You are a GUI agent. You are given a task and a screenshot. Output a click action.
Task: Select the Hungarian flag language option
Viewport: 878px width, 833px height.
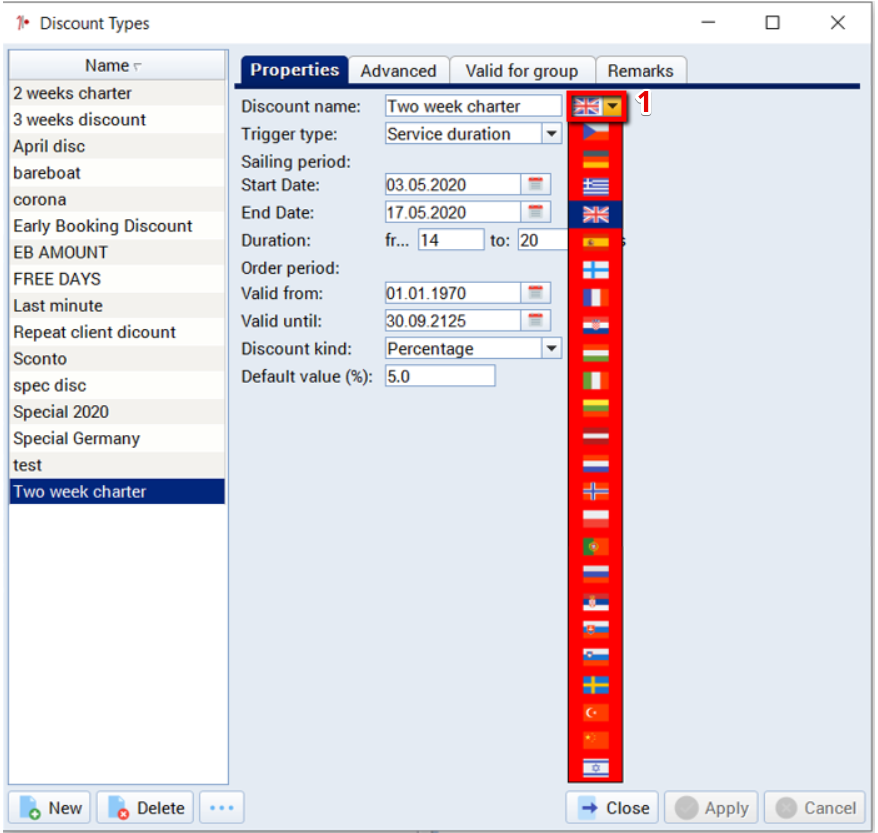(x=595, y=353)
